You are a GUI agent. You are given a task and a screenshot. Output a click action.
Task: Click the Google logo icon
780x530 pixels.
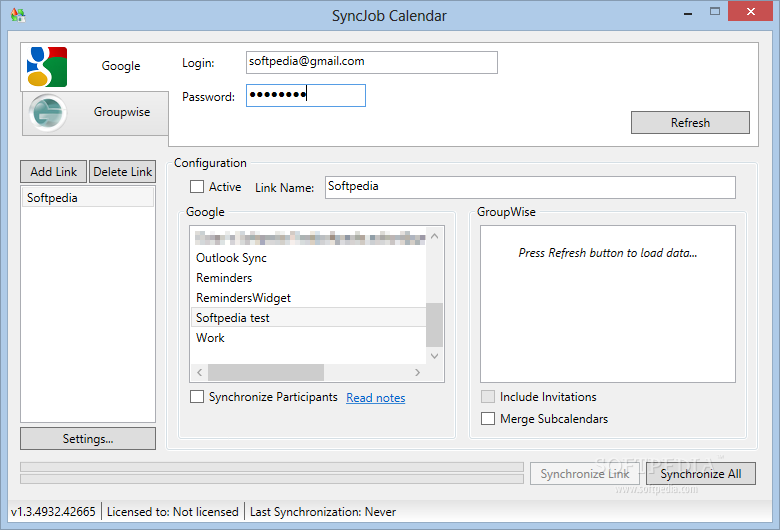[x=47, y=67]
